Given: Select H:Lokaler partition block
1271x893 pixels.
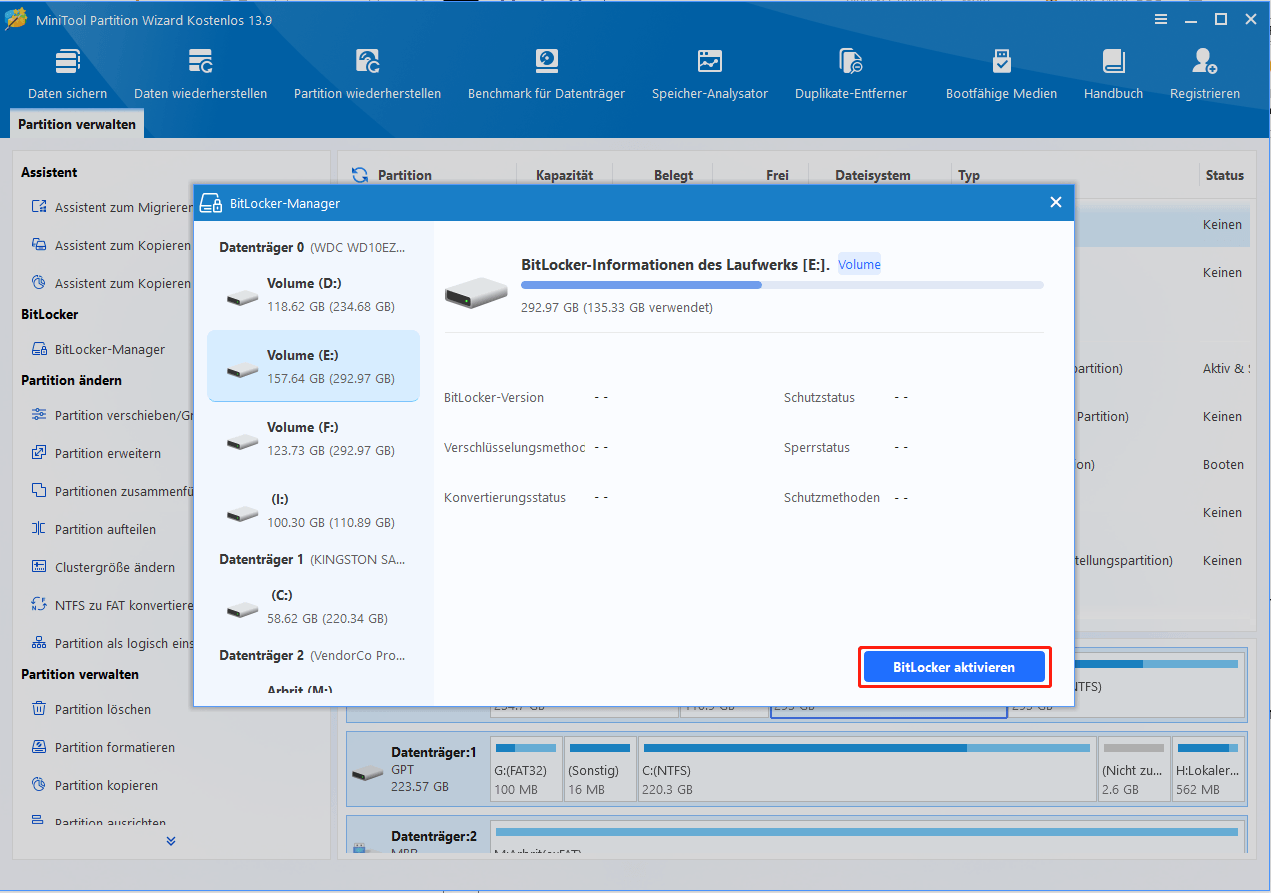Looking at the screenshot, I should [x=1209, y=769].
